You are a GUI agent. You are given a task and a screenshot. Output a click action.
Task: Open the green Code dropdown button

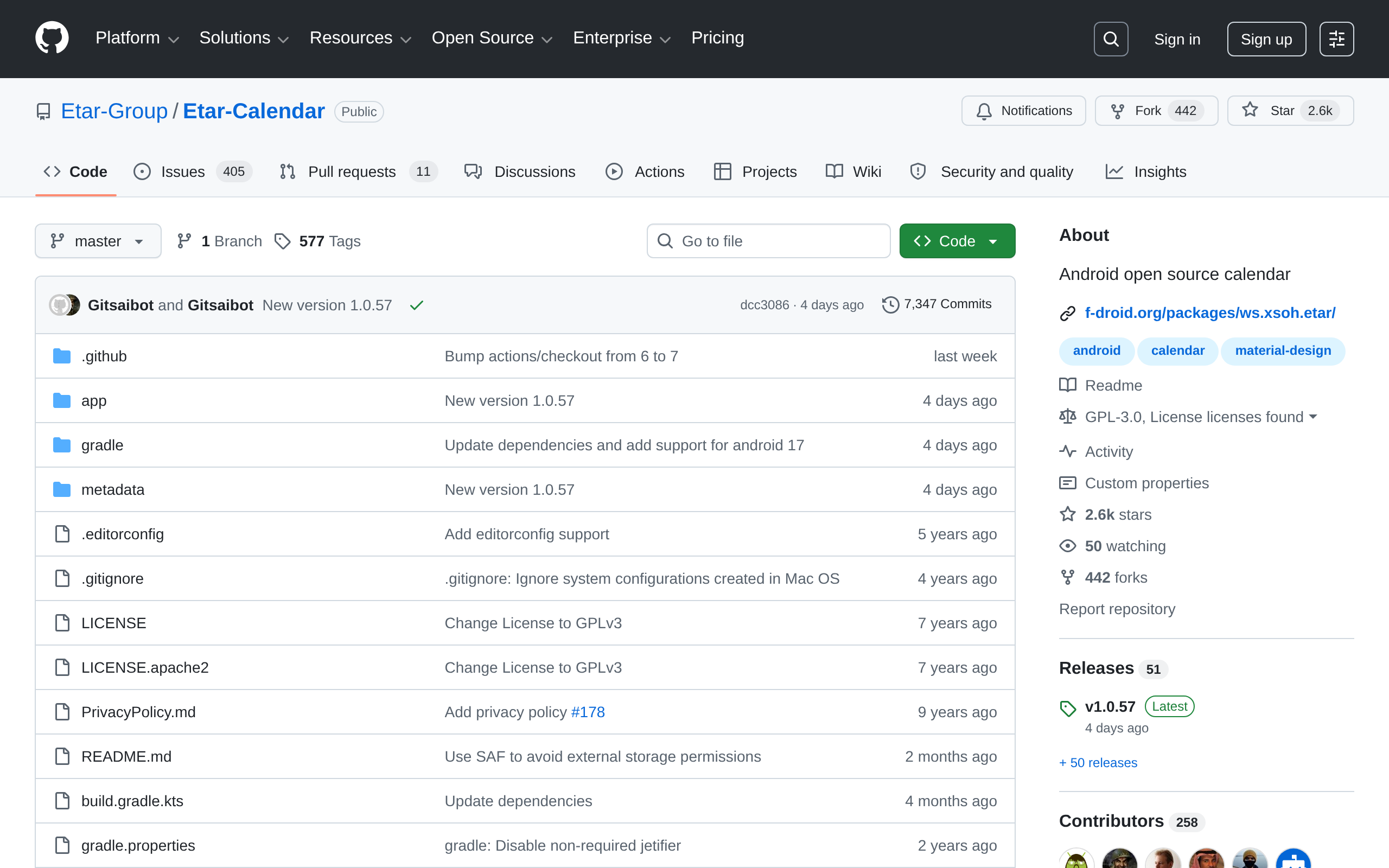pos(957,241)
